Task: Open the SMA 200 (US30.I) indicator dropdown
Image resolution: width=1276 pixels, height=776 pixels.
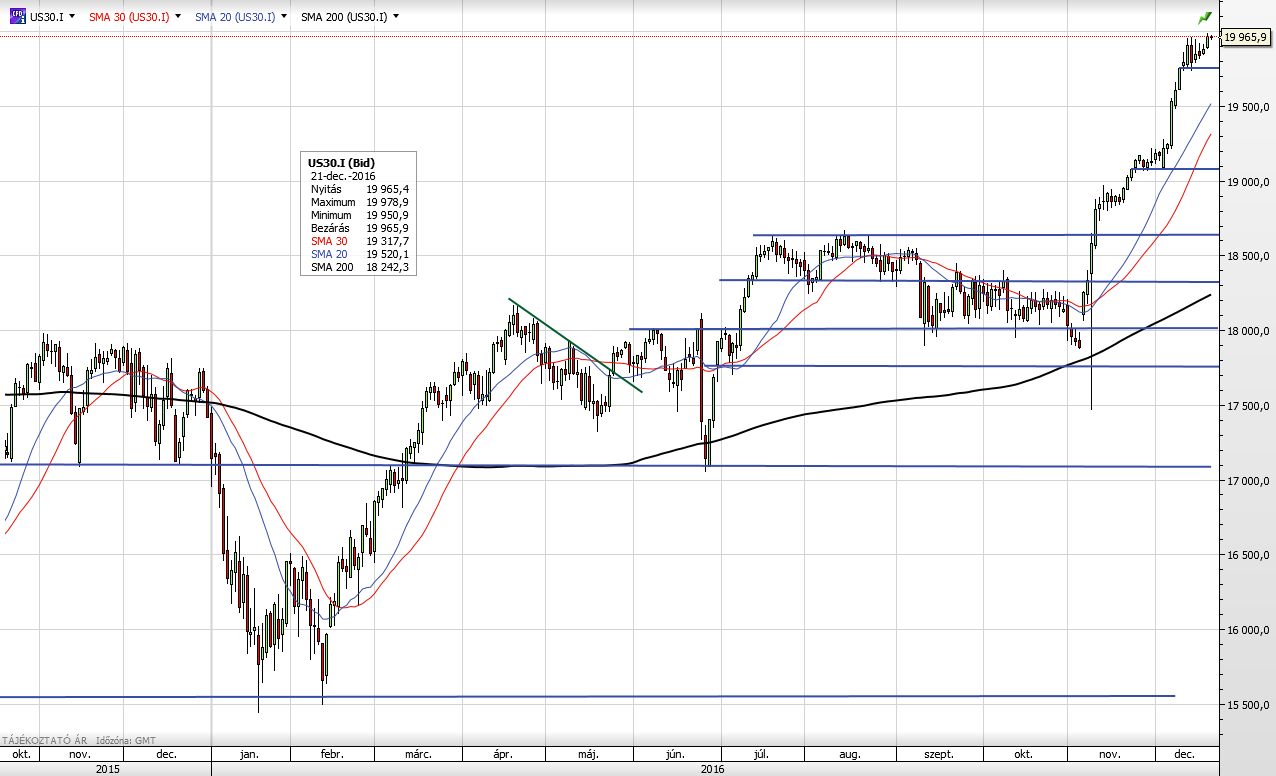Action: [x=396, y=17]
